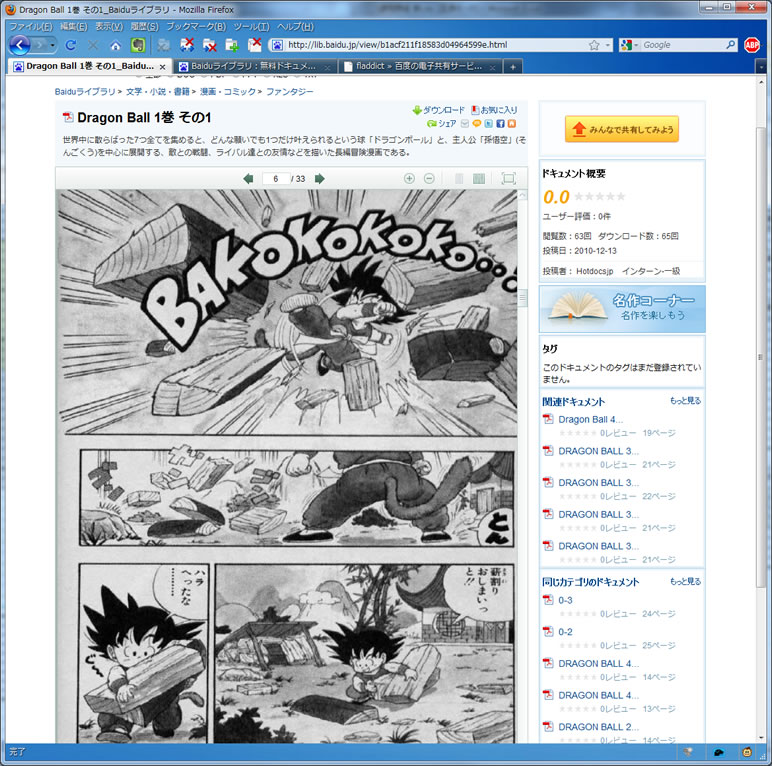Click the rating stars under ドキュメント概要
The width and height of the screenshot is (772, 766).
click(600, 197)
